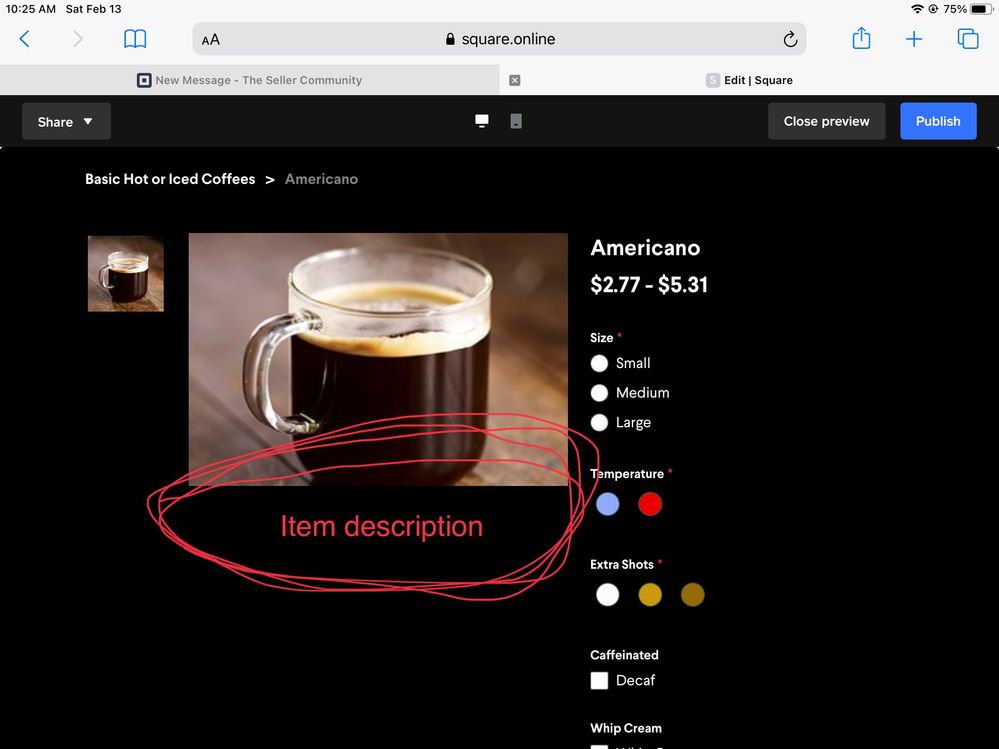999x749 pixels.
Task: Switch to New Message Seller Community tab
Action: click(x=250, y=80)
